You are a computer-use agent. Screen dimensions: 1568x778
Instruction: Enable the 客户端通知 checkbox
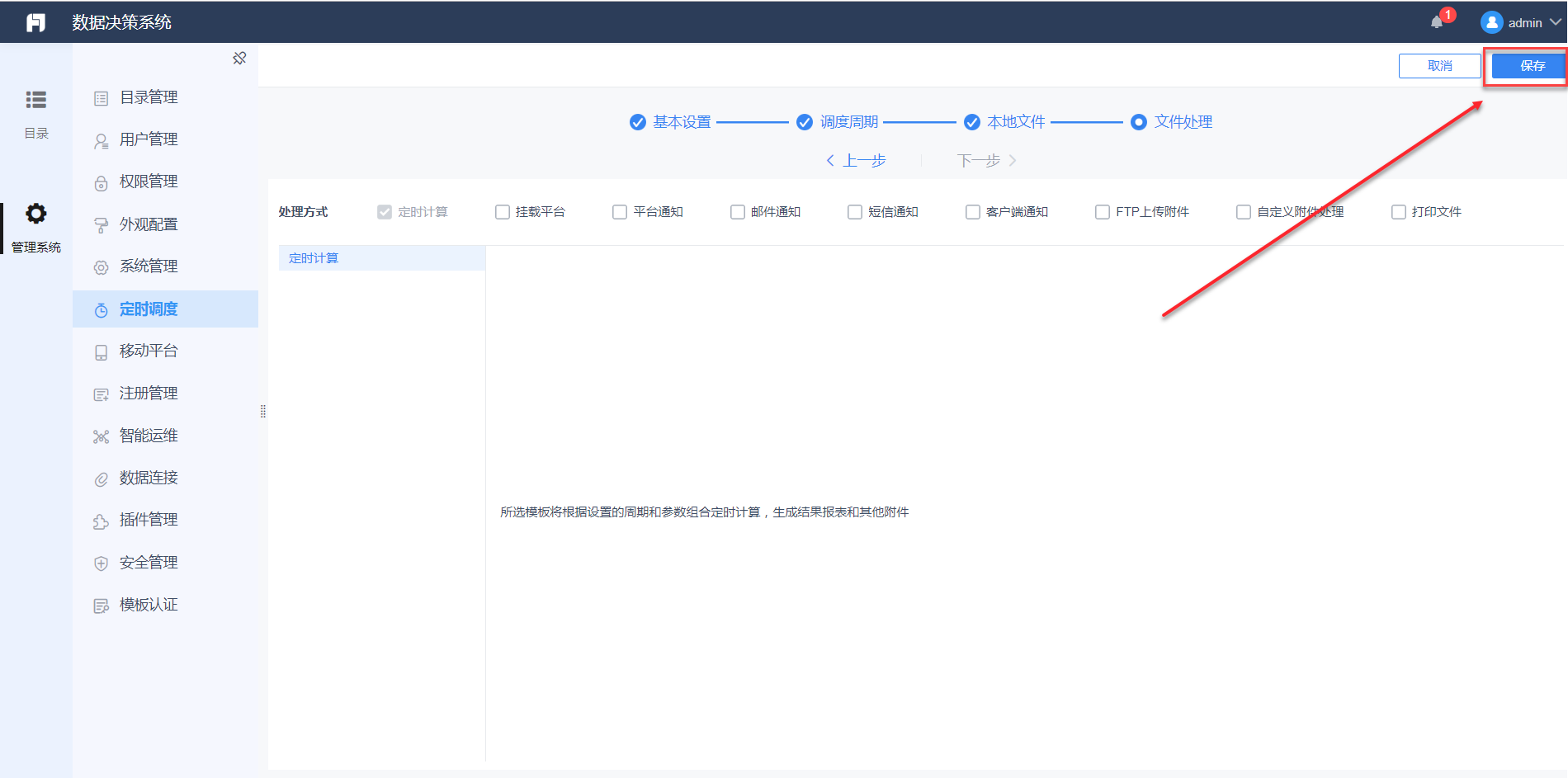pyautogui.click(x=973, y=212)
